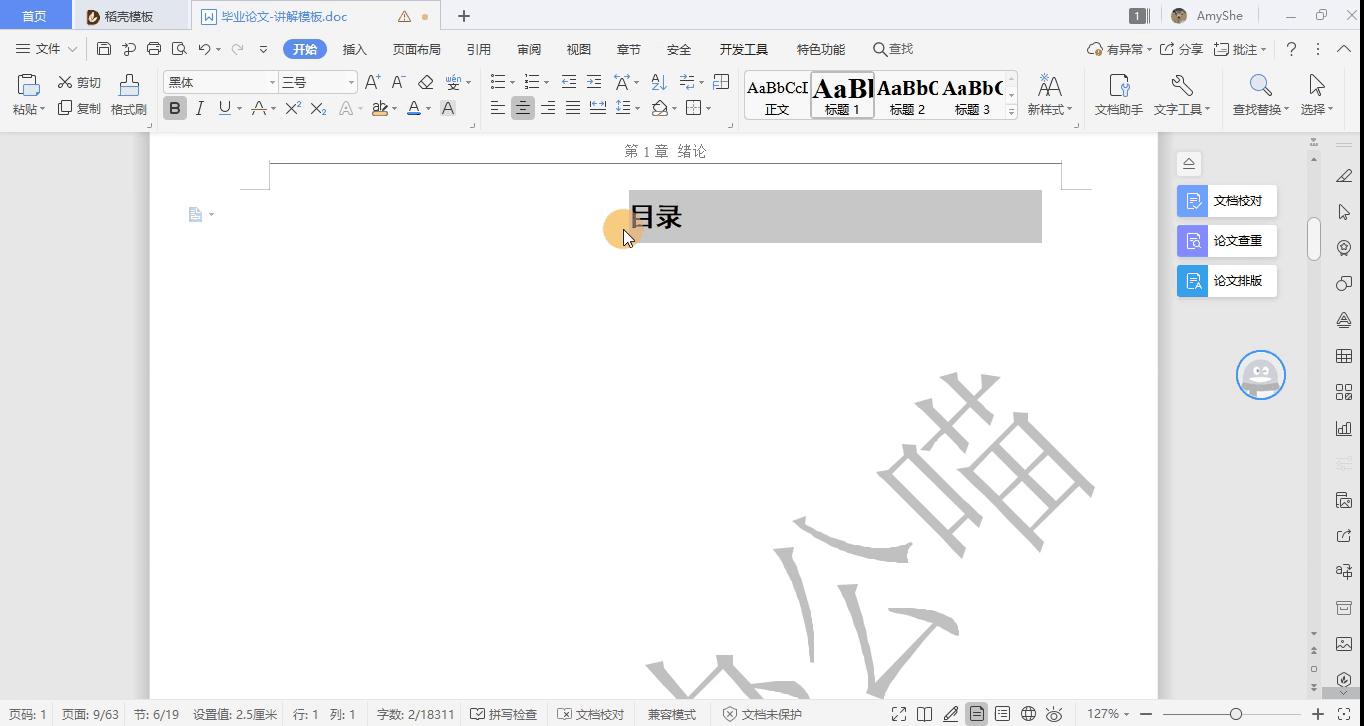1364x726 pixels.
Task: Open the font name dropdown
Action: pos(272,81)
